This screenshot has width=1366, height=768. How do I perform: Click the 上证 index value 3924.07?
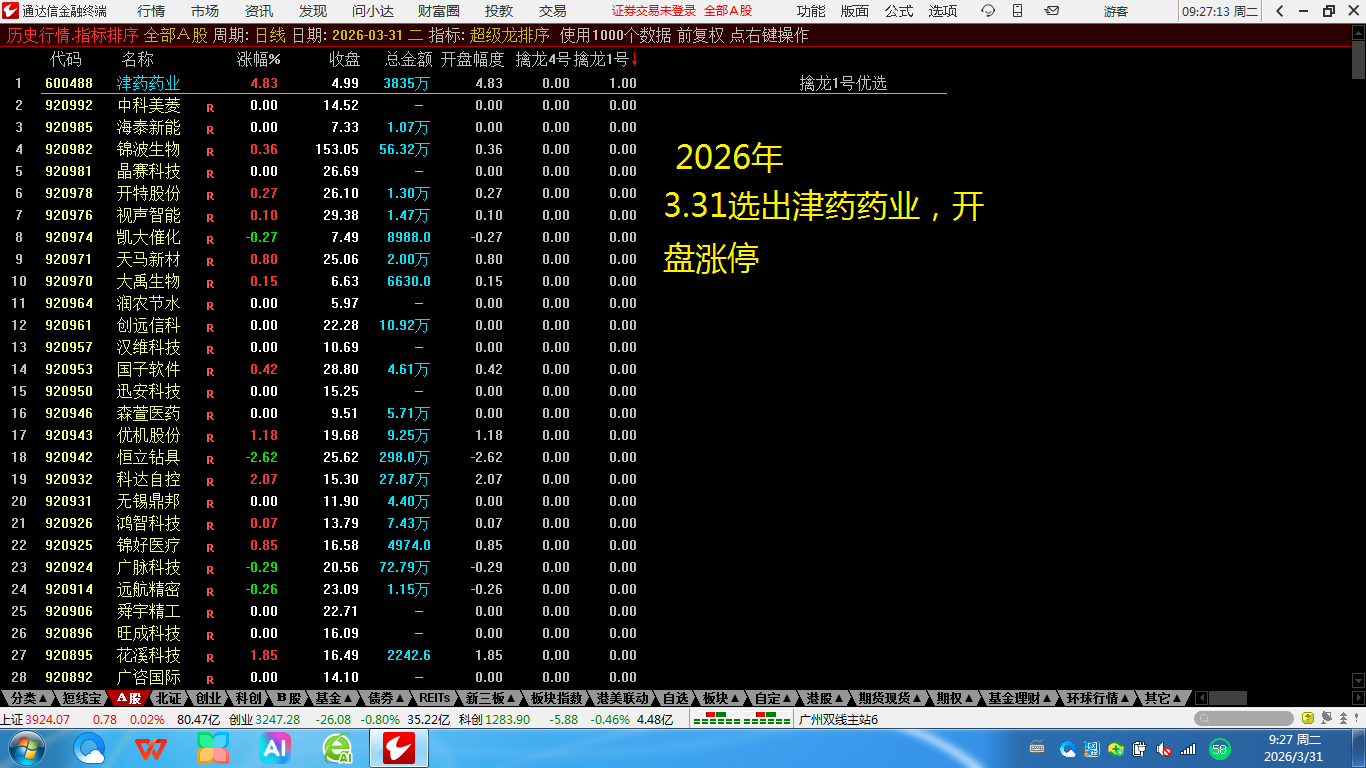47,719
